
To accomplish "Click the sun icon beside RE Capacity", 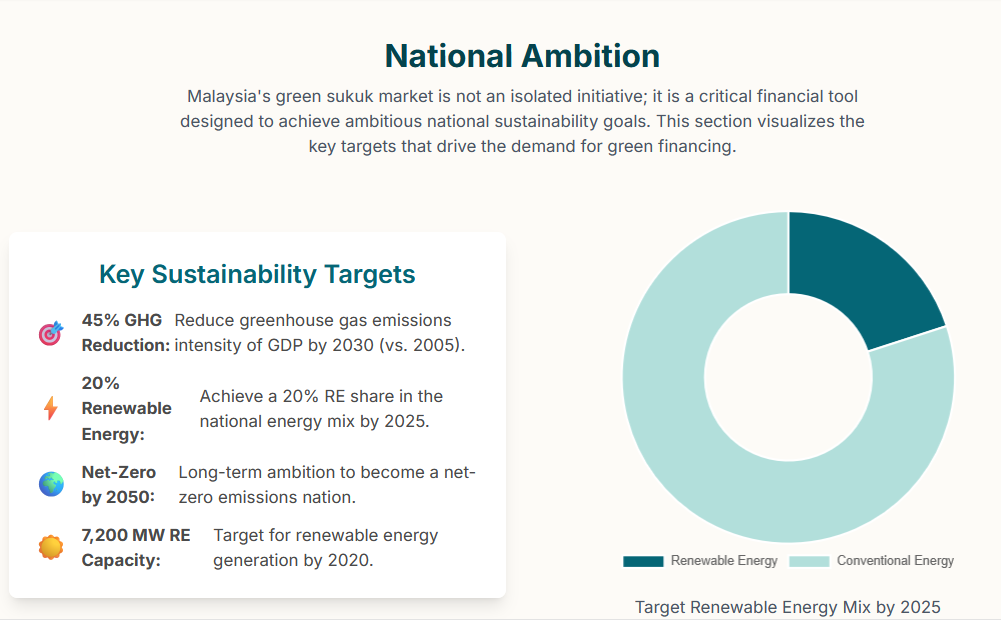I will pyautogui.click(x=50, y=547).
